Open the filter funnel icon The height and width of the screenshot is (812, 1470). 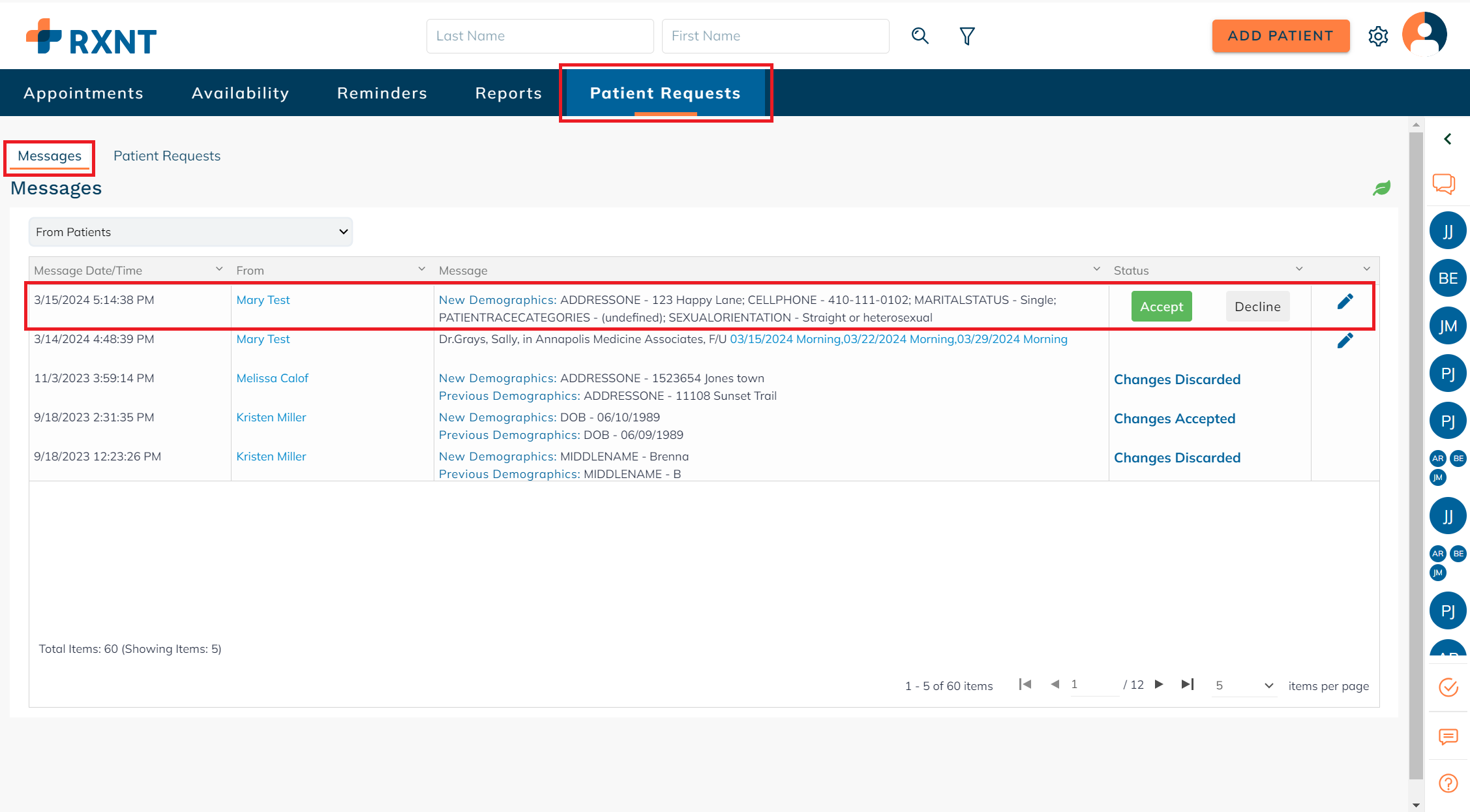click(x=967, y=36)
